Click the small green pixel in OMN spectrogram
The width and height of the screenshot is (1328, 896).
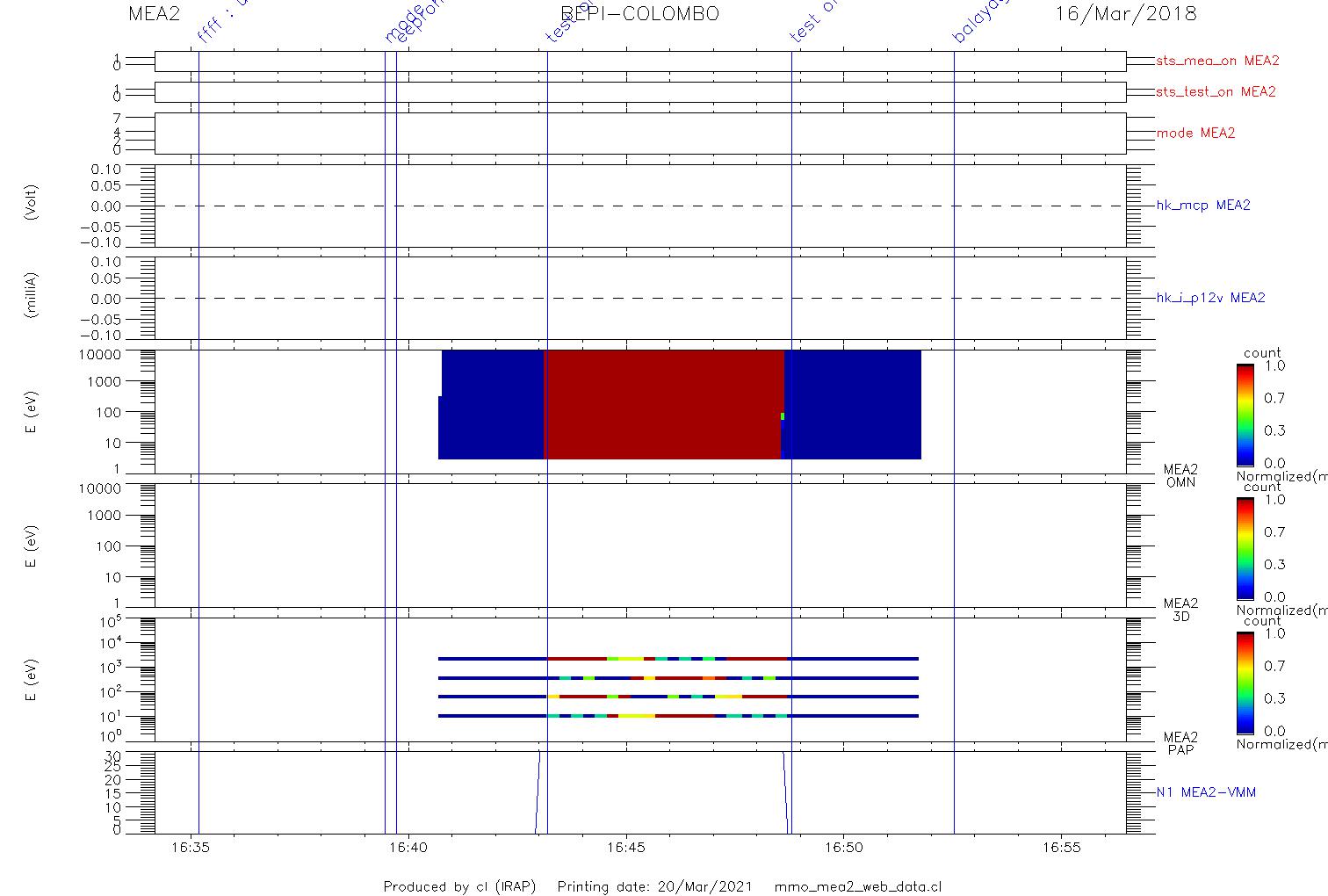[x=783, y=416]
